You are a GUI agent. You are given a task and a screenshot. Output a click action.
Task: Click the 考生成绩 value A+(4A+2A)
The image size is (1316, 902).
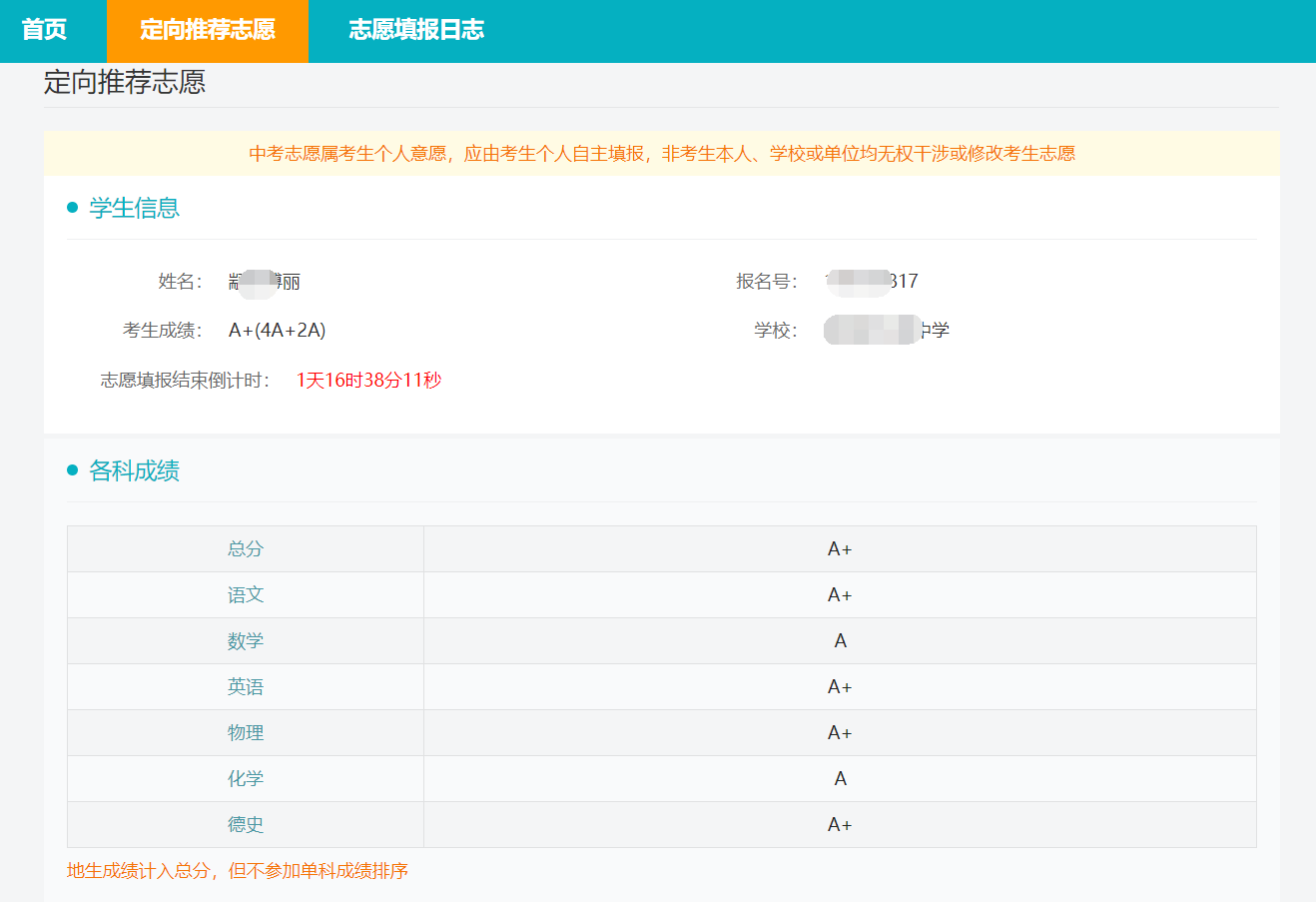277,331
